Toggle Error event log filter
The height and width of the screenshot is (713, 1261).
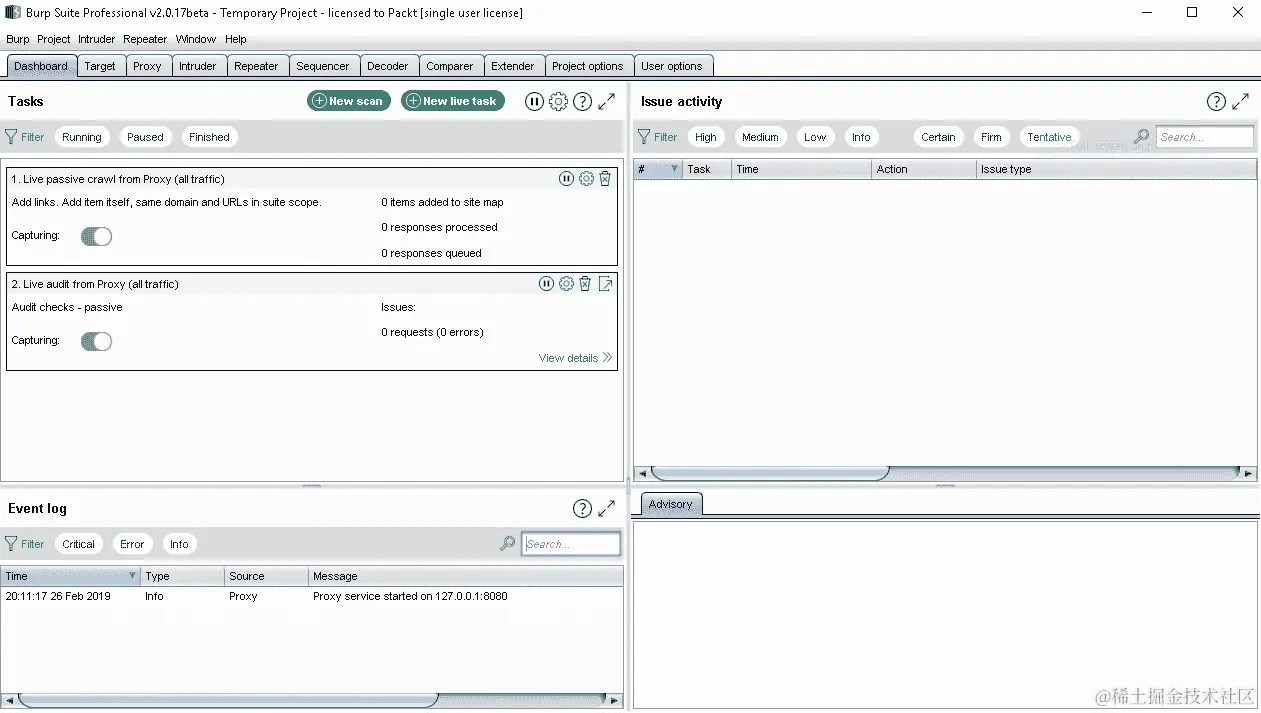pos(132,544)
